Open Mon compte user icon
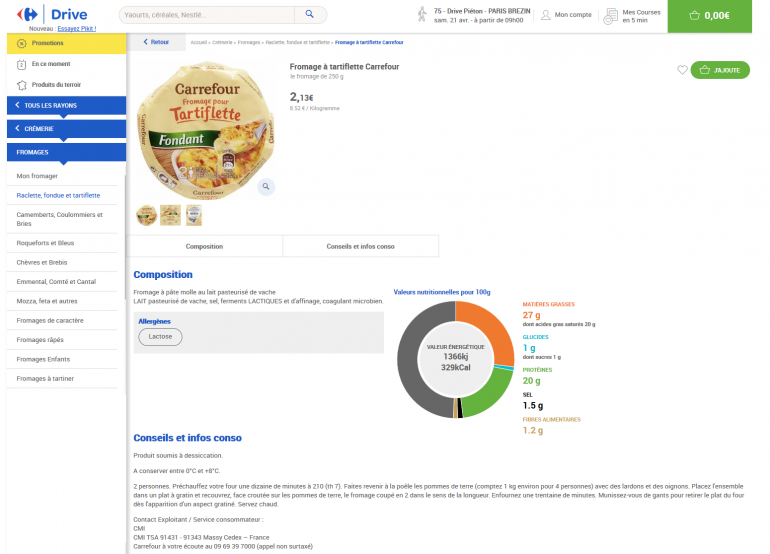Image resolution: width=770 pixels, height=554 pixels. pos(546,15)
